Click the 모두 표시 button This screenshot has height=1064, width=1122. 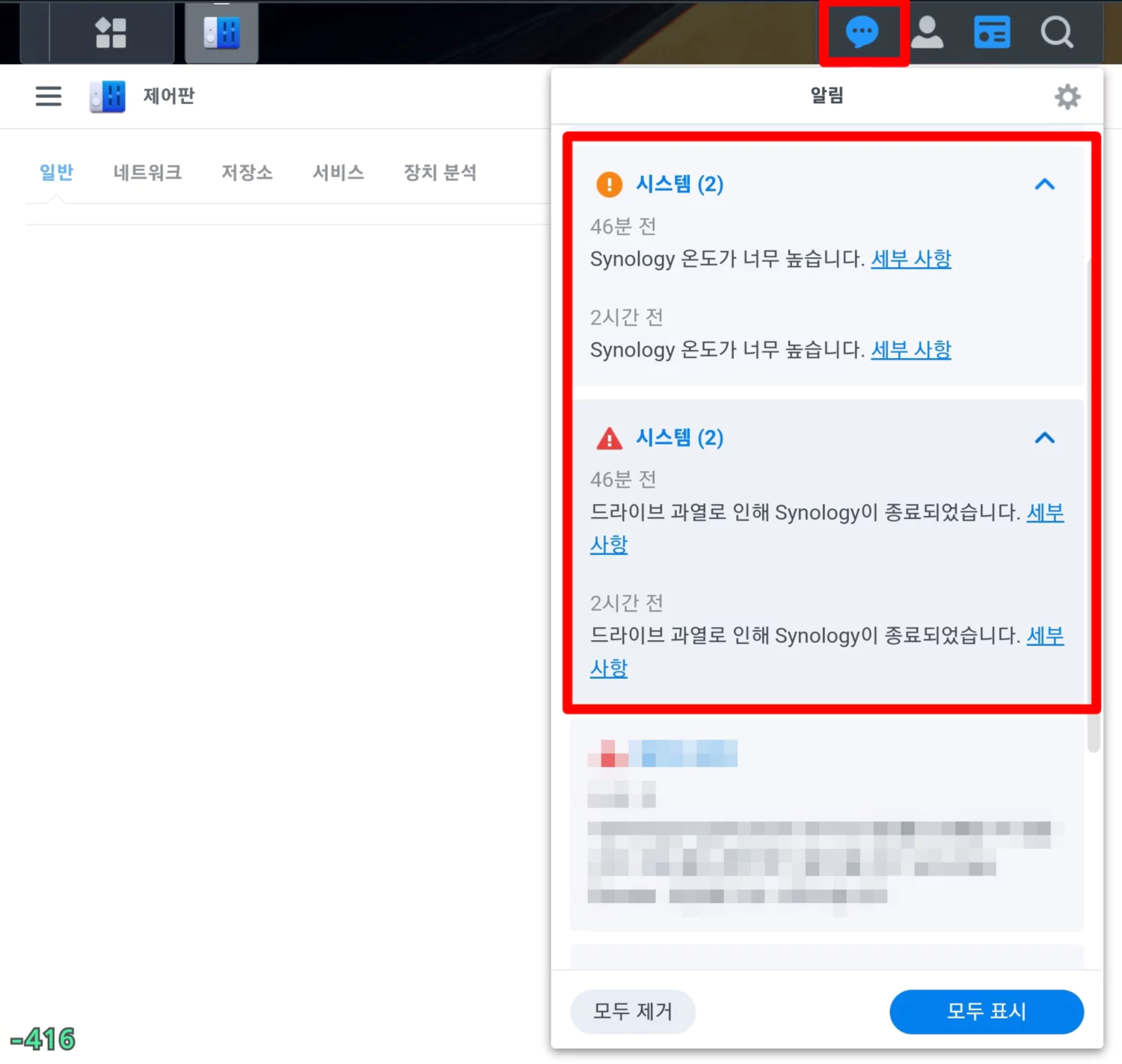pos(987,1012)
